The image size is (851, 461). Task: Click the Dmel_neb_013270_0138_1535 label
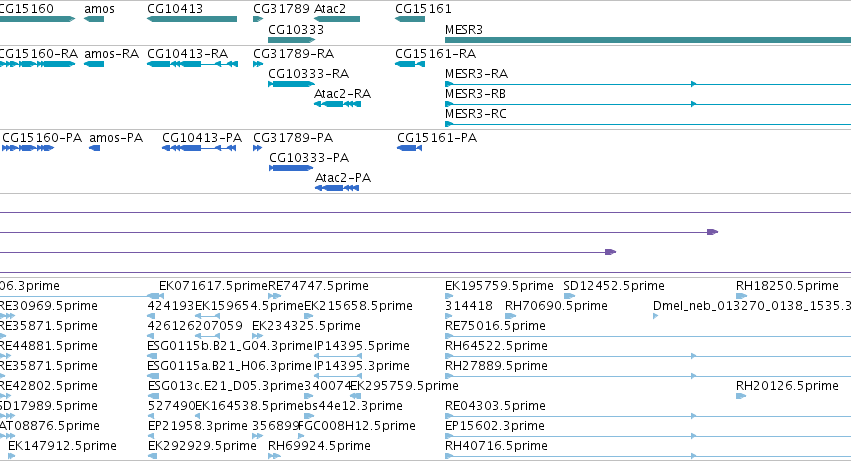click(x=752, y=306)
